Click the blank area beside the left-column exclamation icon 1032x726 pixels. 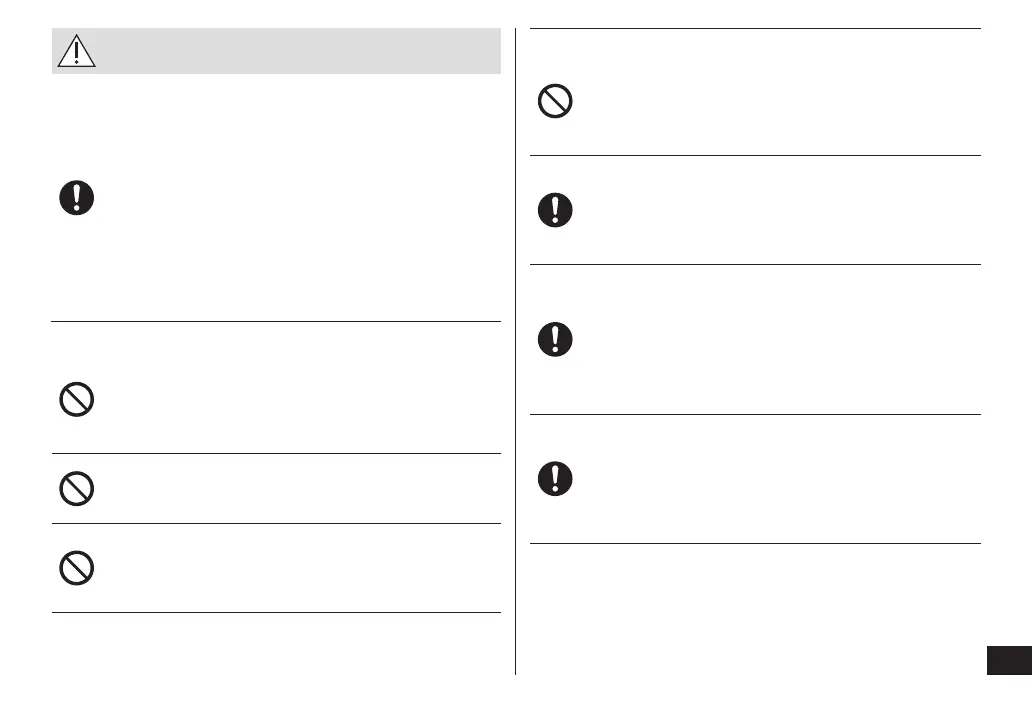pyautogui.click(x=300, y=197)
